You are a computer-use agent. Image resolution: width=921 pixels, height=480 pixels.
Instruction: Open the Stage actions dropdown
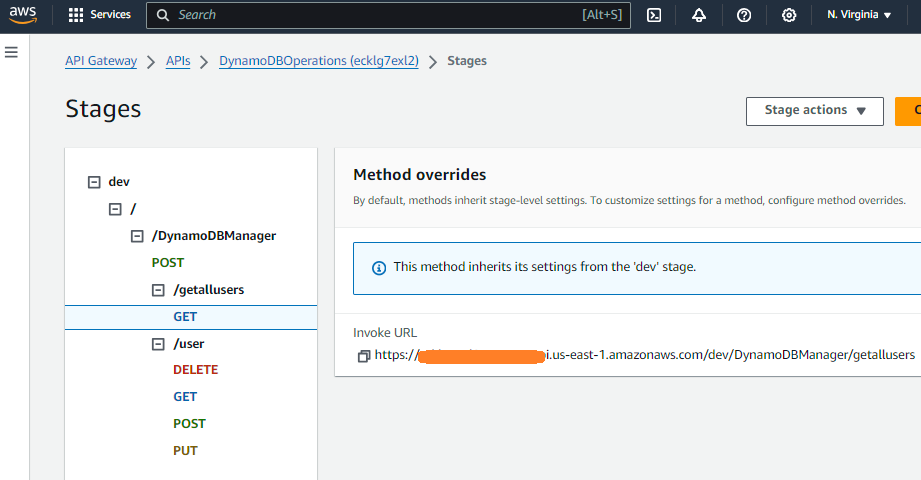pyautogui.click(x=814, y=111)
